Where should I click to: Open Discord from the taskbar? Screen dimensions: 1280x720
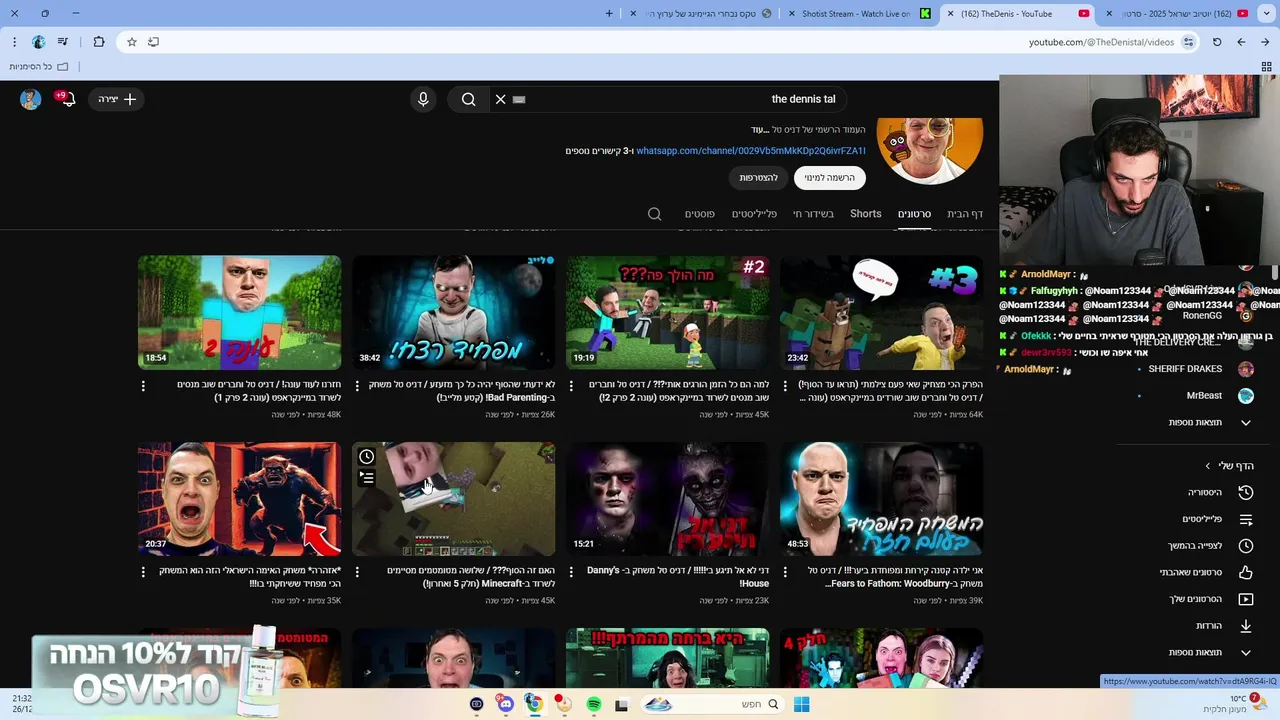[505, 705]
